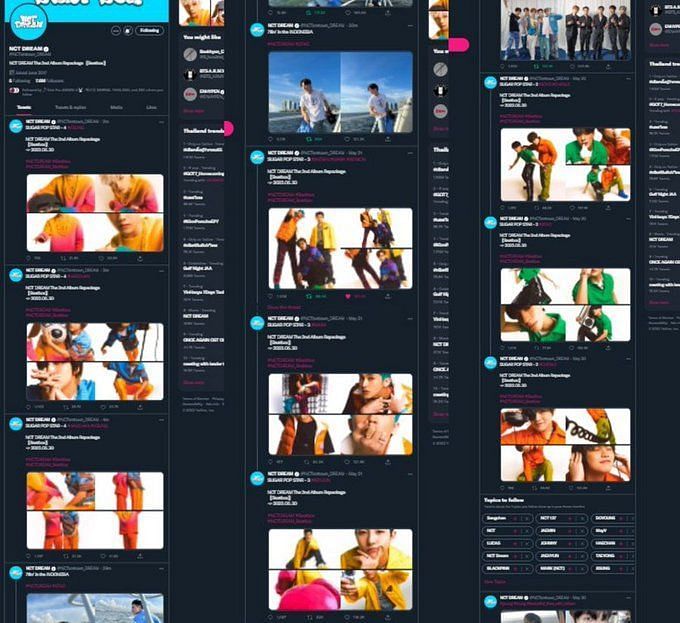The width and height of the screenshot is (680, 623).
Task: Reply under the group stage photo, right screenshot
Action: point(503,66)
